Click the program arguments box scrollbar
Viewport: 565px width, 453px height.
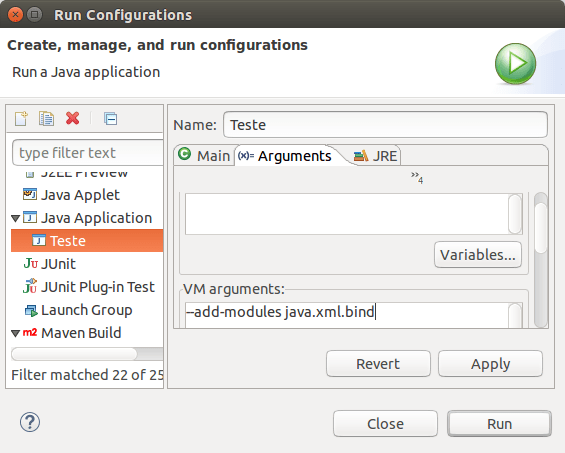[515, 214]
